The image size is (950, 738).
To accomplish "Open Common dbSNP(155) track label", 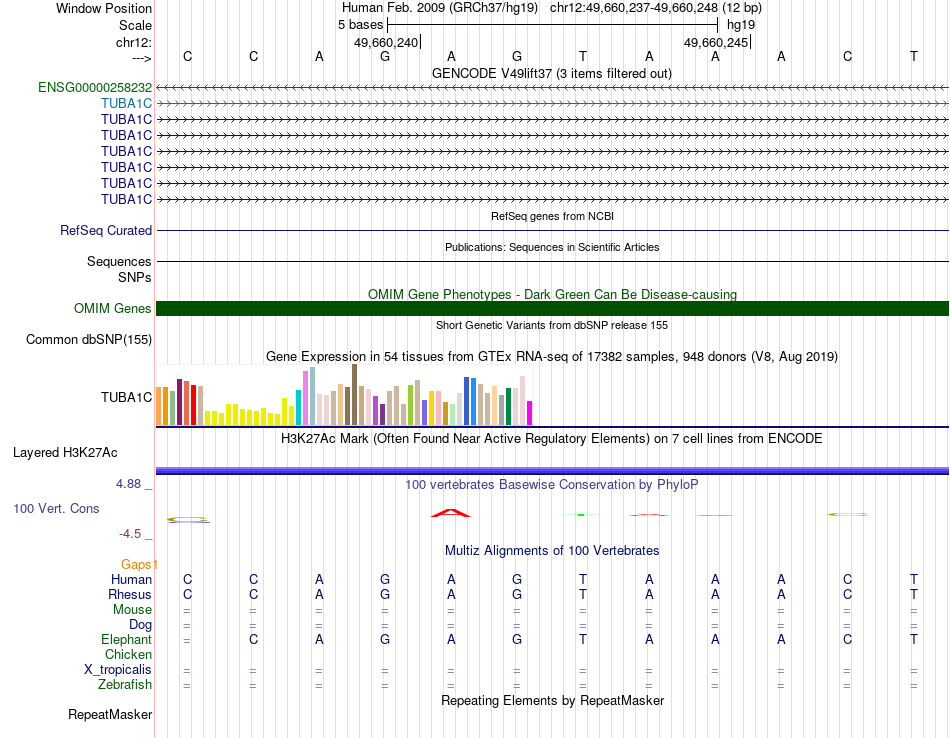I will click(89, 339).
